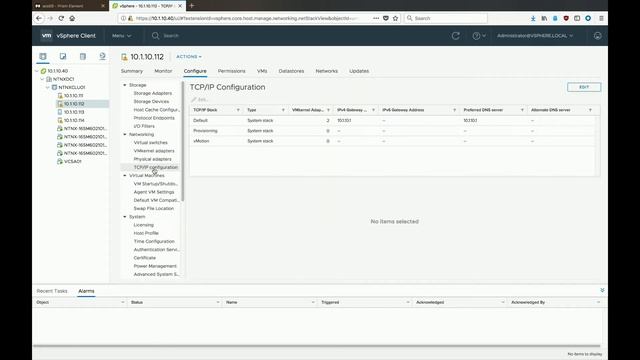This screenshot has width=640, height=360.
Task: Open Licensing settings
Action: coord(144,225)
